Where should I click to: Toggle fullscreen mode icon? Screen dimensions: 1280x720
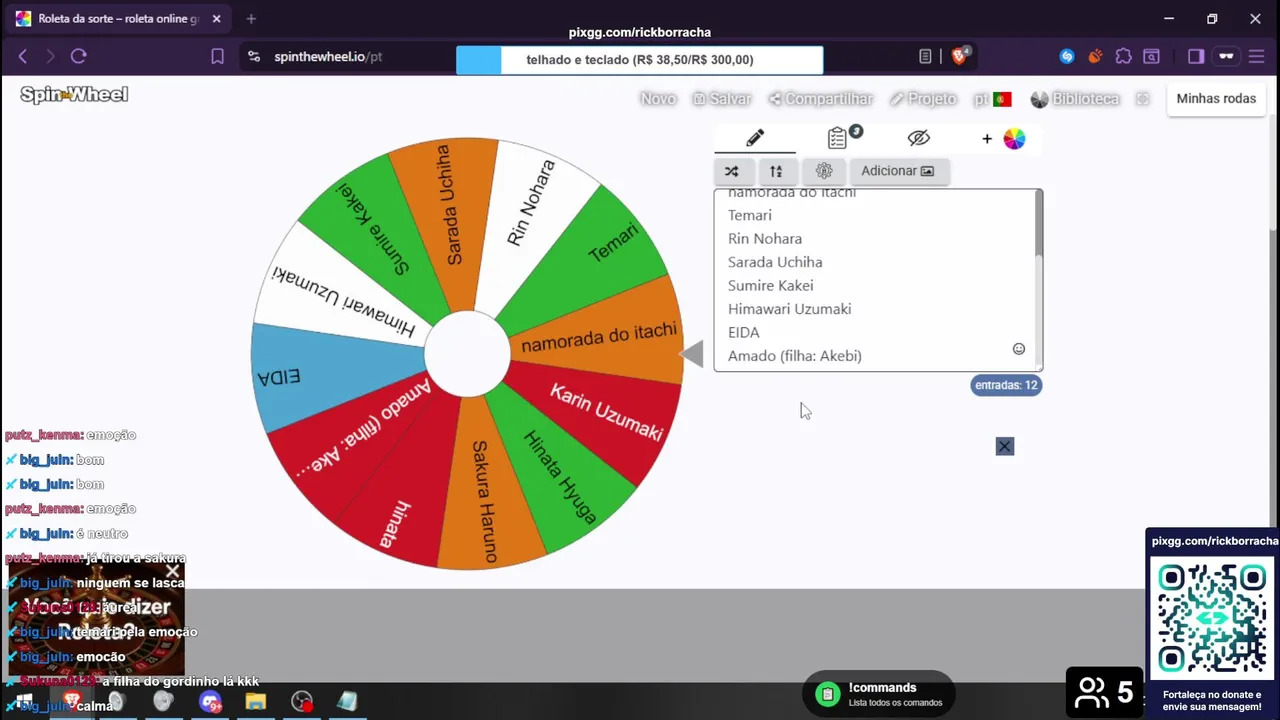tap(1142, 99)
